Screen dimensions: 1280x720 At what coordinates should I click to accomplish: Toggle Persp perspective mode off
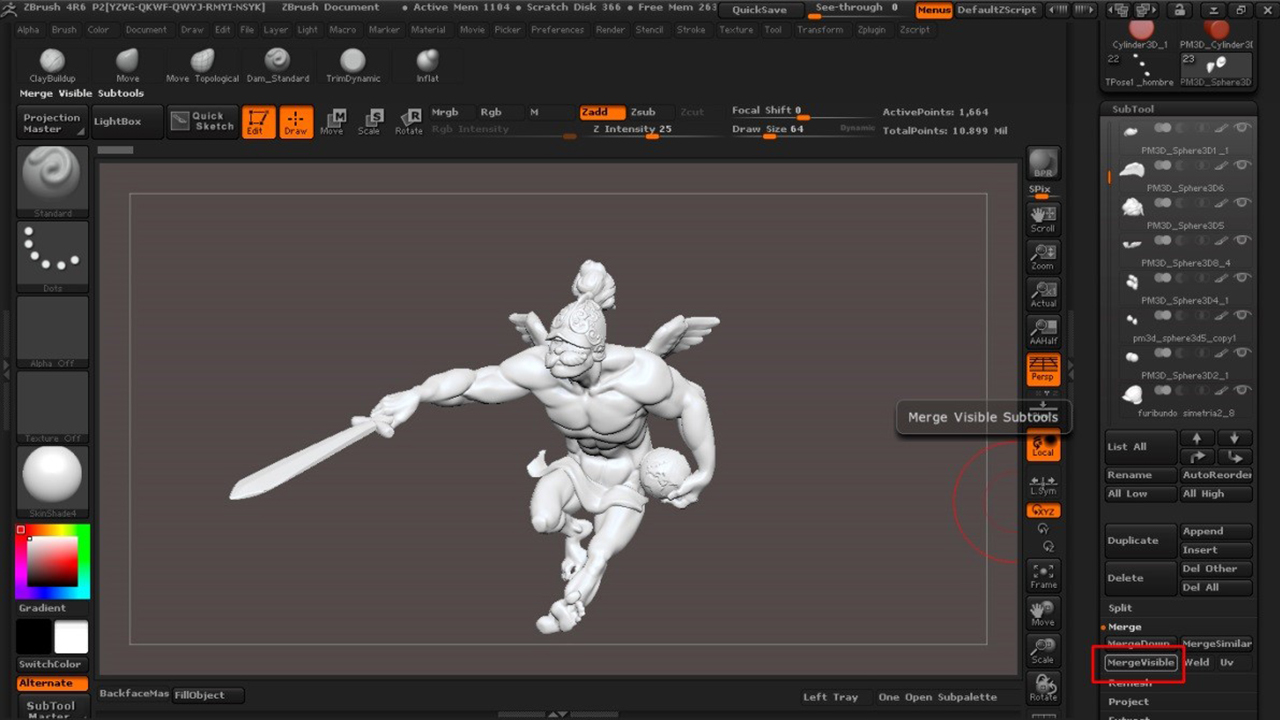click(1043, 369)
